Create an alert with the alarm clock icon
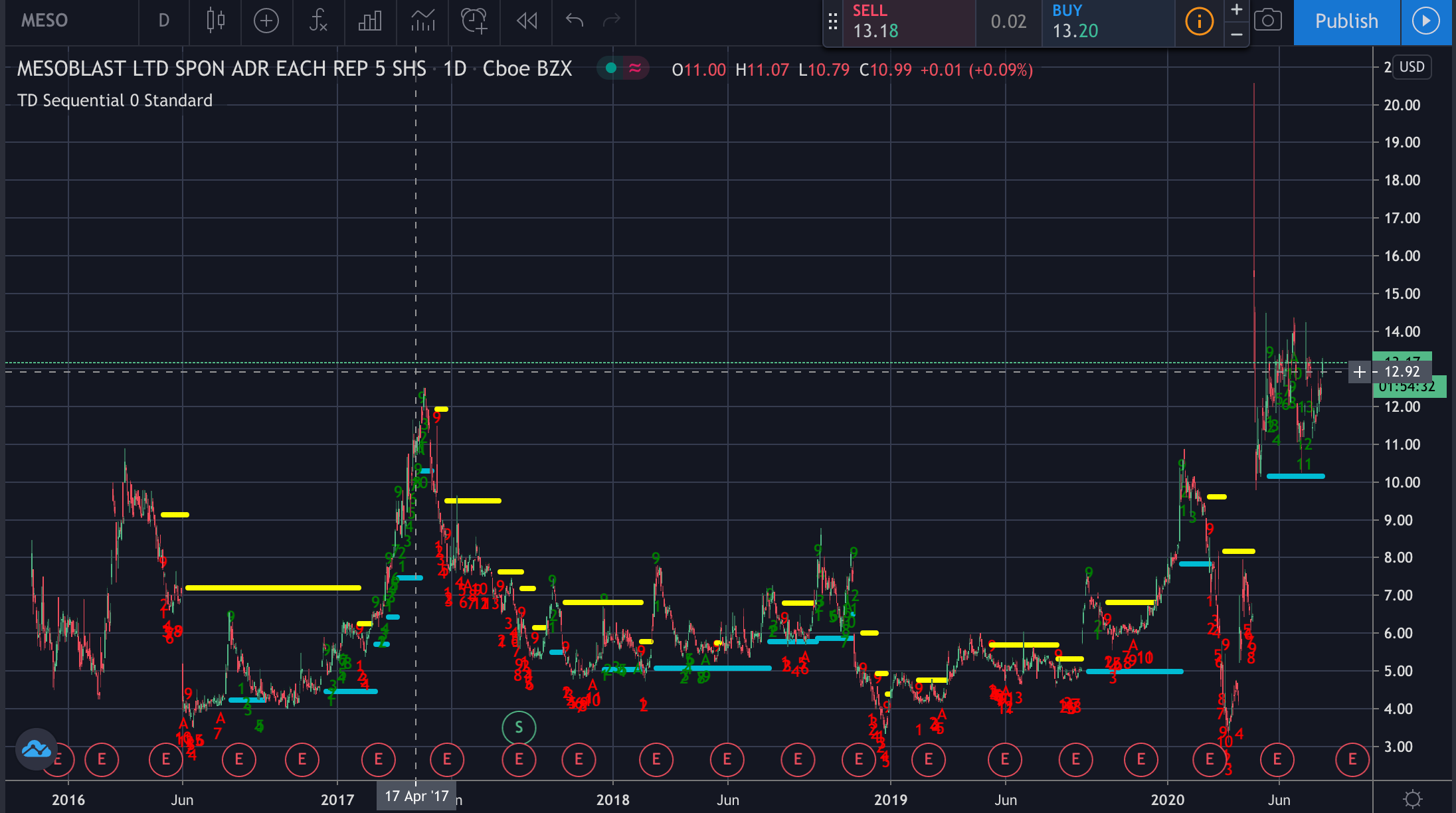The height and width of the screenshot is (813, 1456). tap(474, 21)
